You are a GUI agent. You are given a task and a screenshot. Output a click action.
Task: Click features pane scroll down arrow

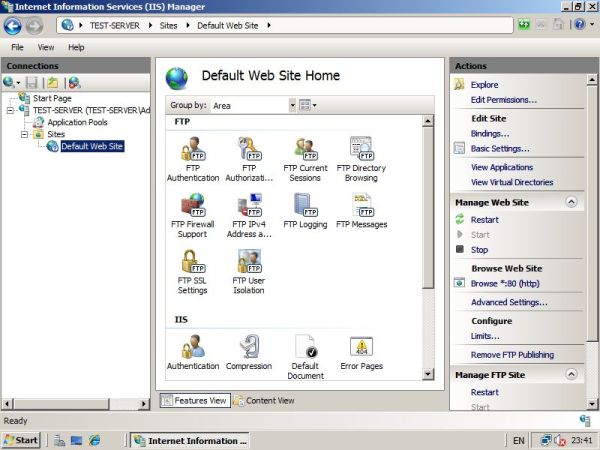coord(428,374)
